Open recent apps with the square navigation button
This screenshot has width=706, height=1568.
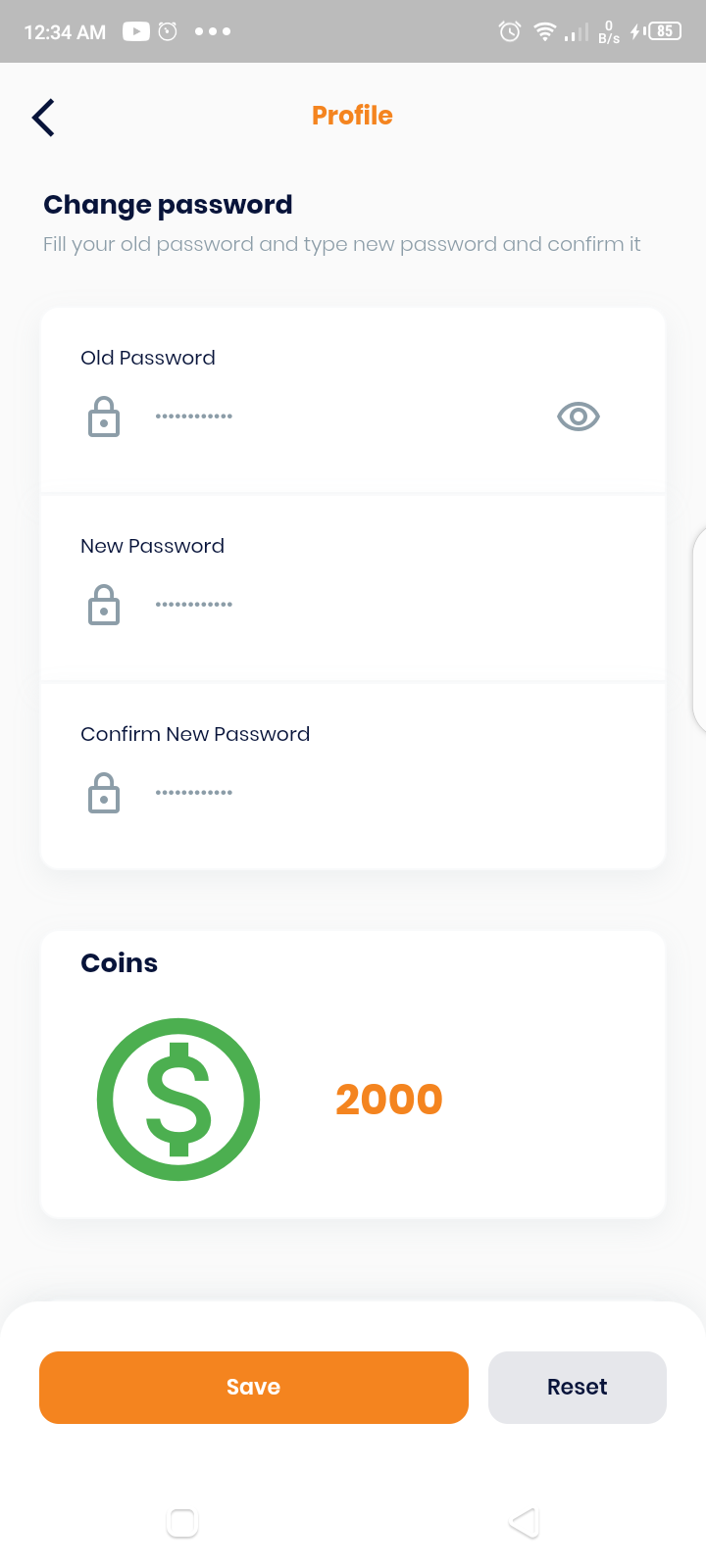coord(182,1523)
